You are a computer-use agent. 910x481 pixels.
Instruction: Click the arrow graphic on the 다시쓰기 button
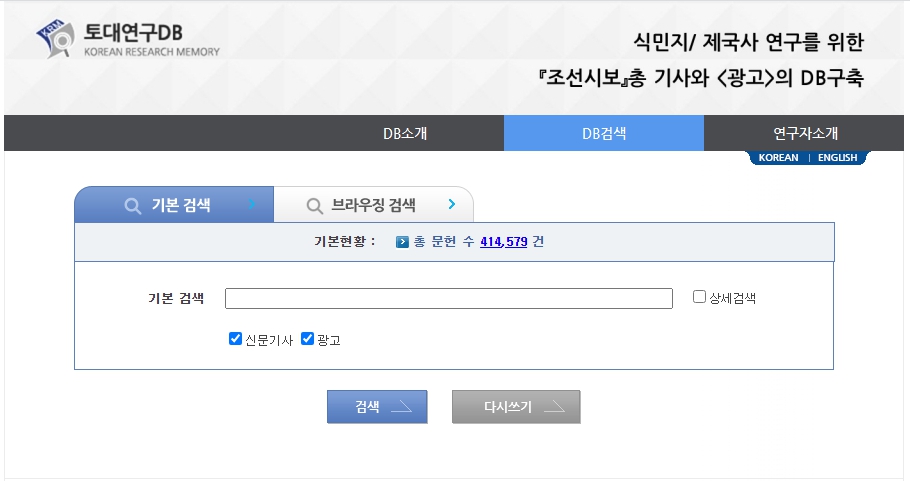554,407
